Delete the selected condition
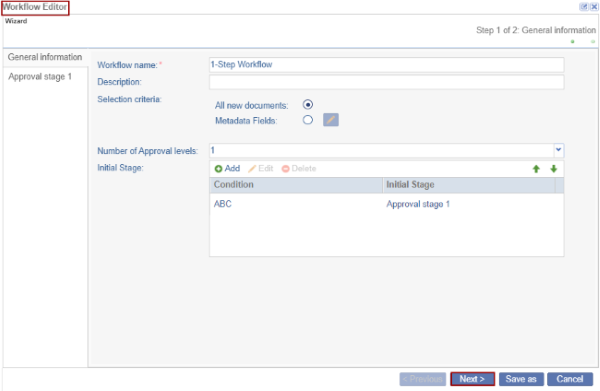 299,168
